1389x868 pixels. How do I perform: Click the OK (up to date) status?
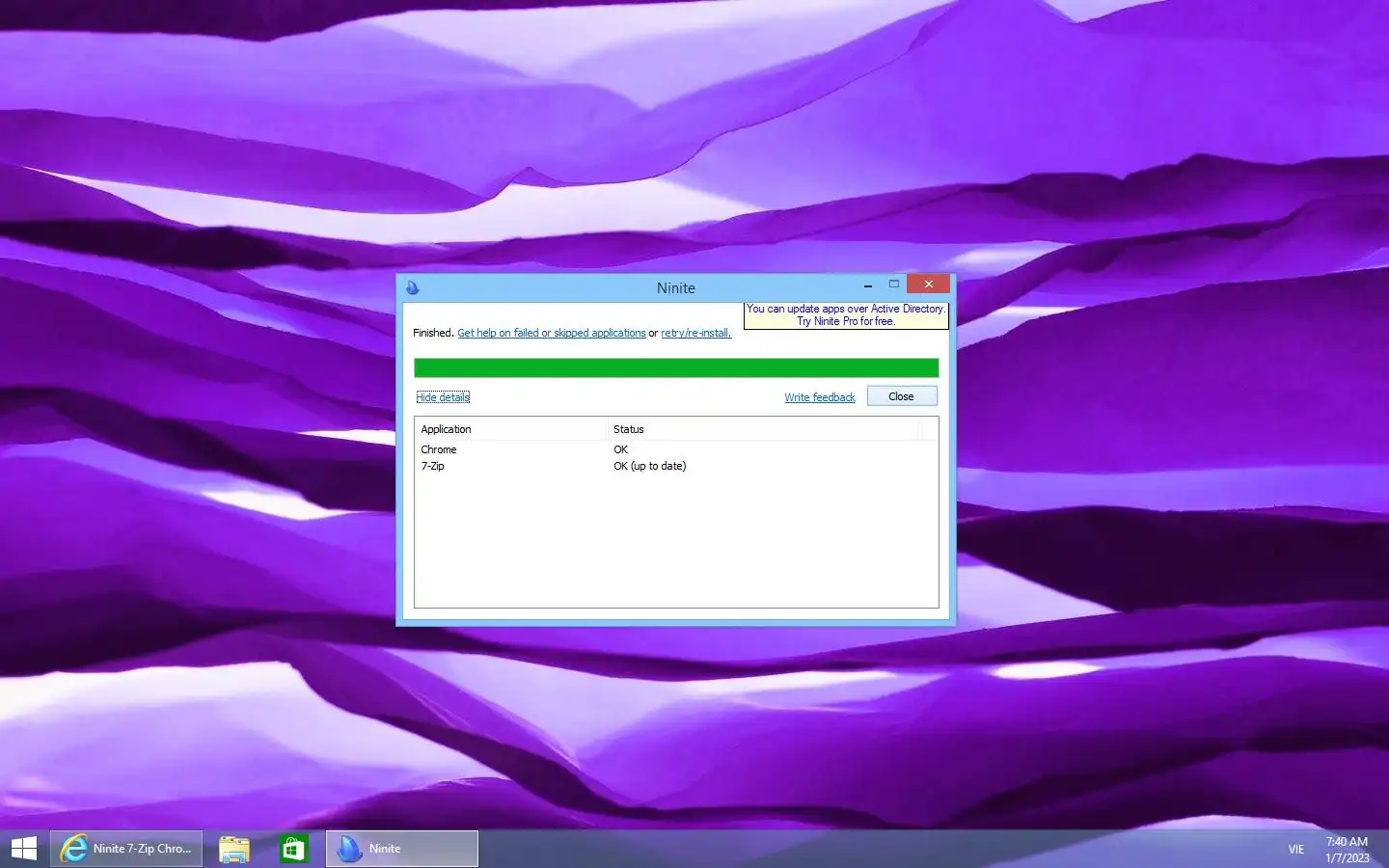[650, 466]
